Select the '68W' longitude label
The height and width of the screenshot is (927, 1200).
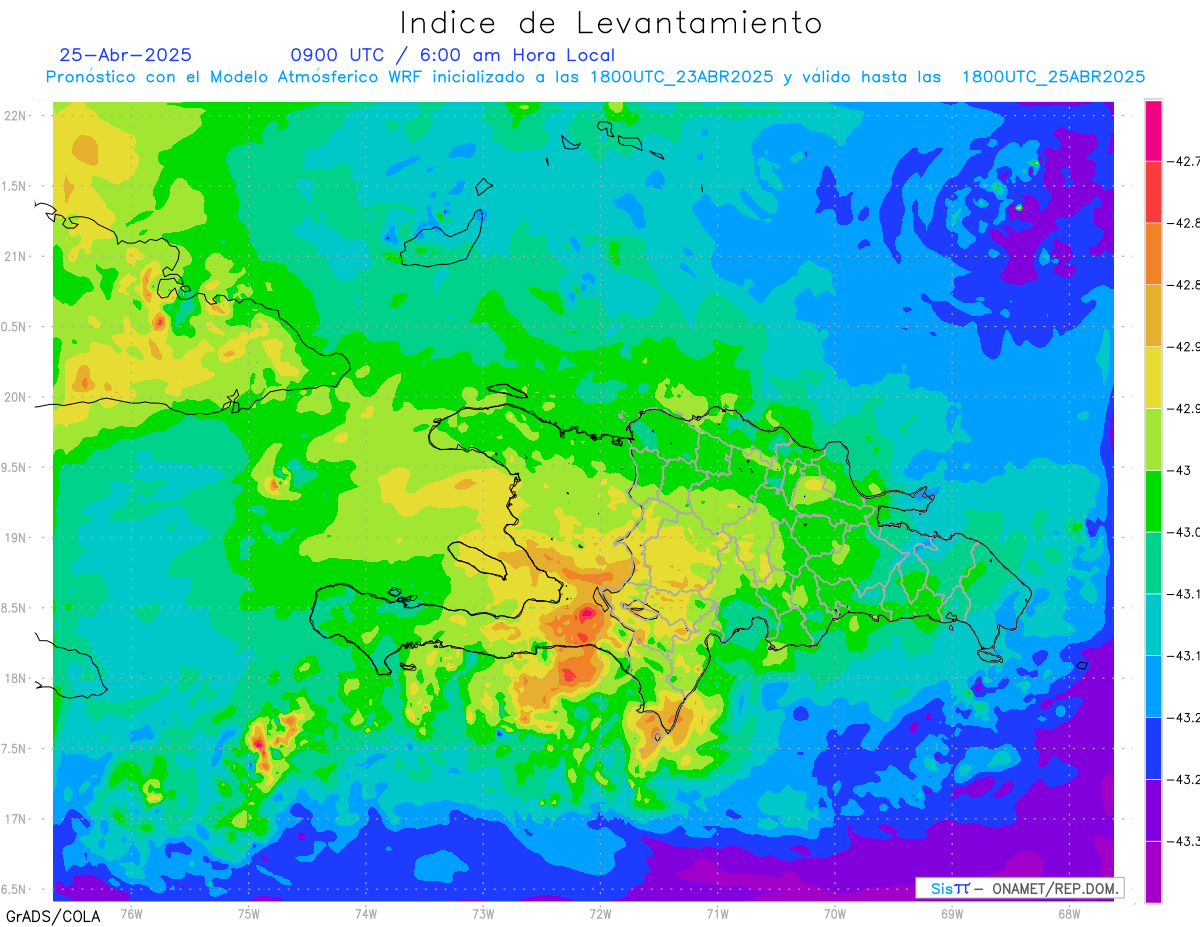point(1069,914)
